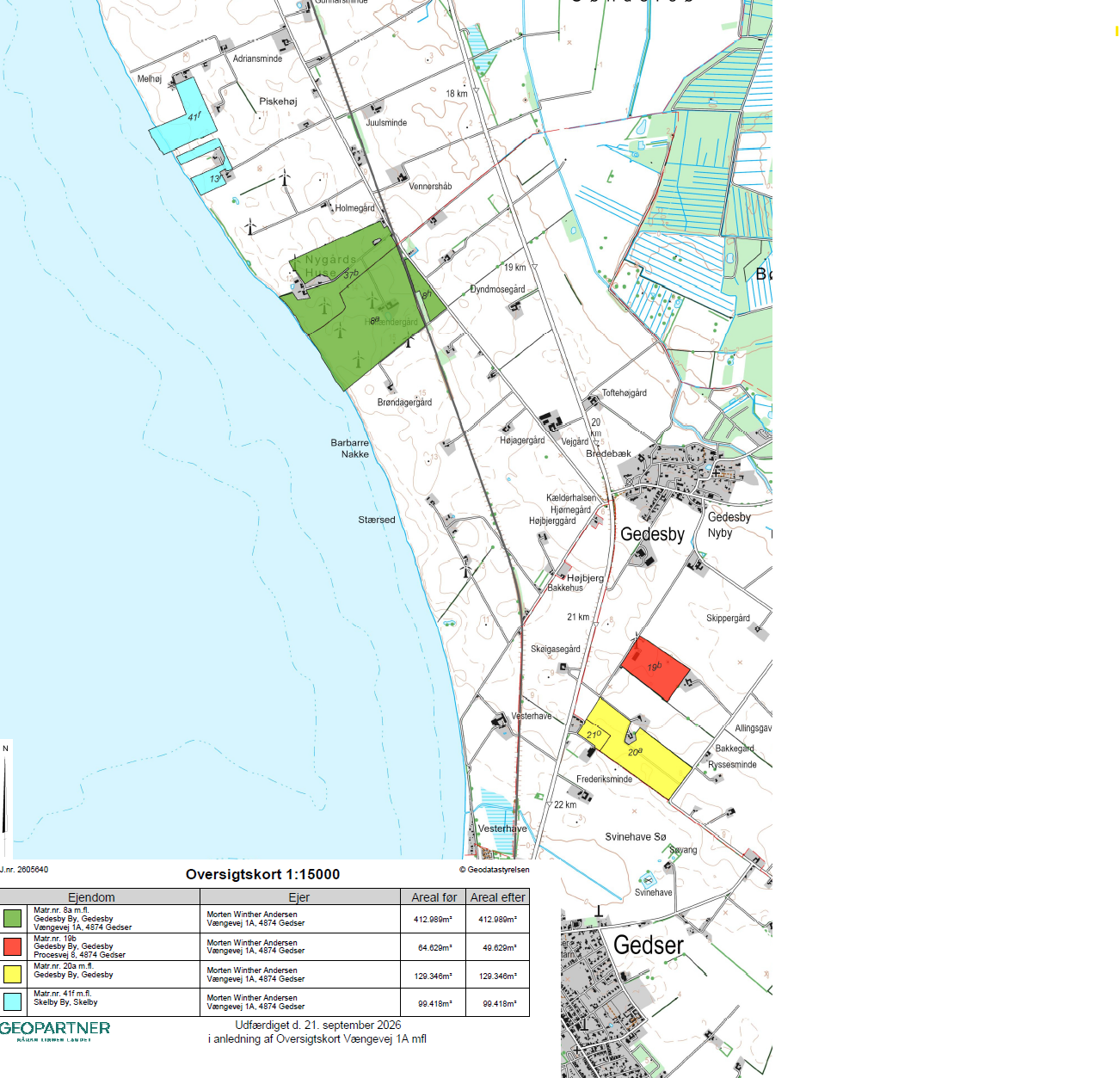This screenshot has height=1078, width=1120.
Task: Click the 'Søvang' place label
Action: pos(684,850)
